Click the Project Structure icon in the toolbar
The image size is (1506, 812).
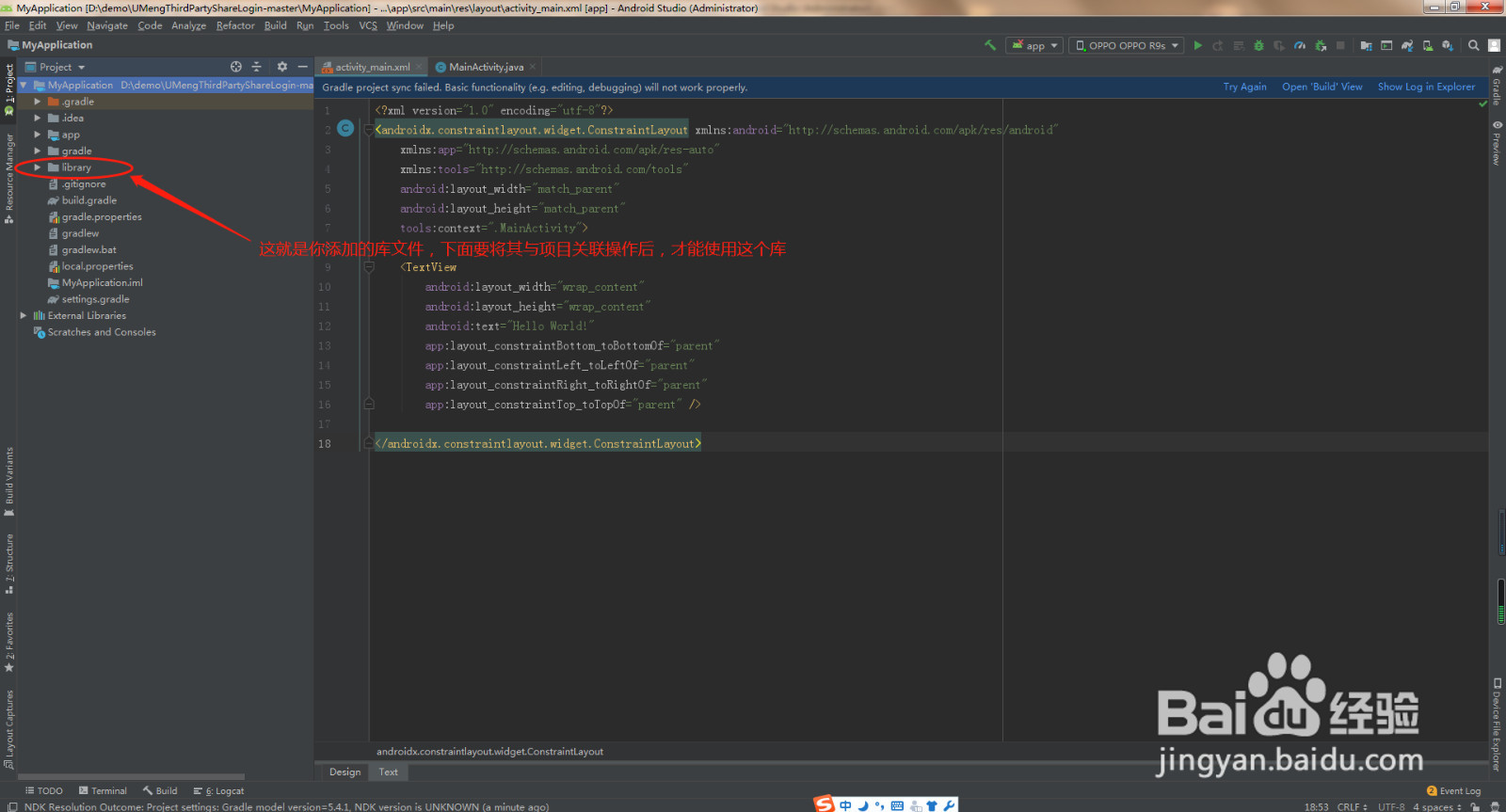1366,45
